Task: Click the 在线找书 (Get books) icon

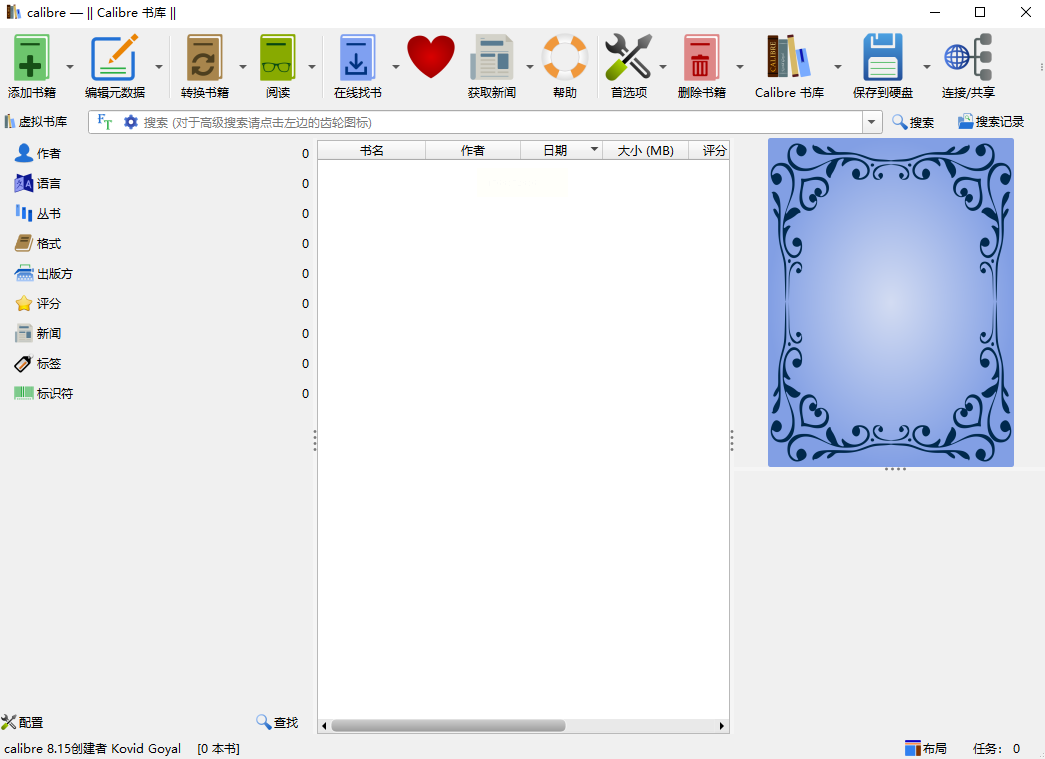Action: pyautogui.click(x=357, y=59)
